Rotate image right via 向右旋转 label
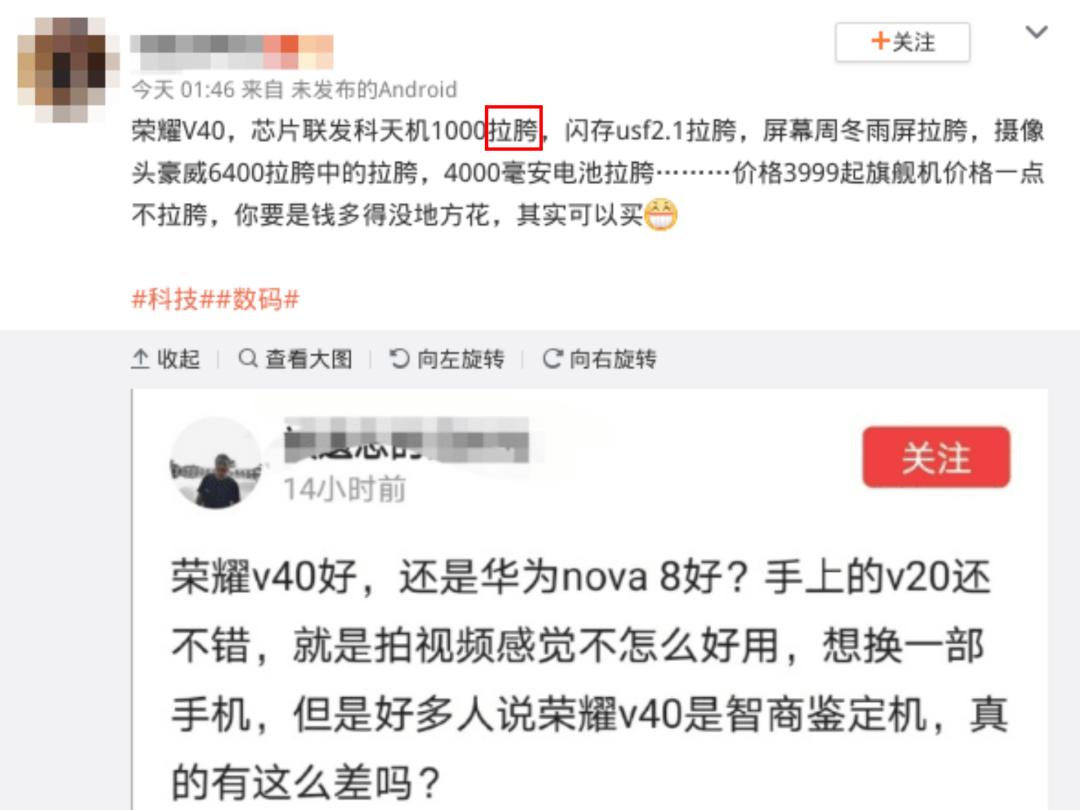The width and height of the screenshot is (1080, 810). pos(613,359)
